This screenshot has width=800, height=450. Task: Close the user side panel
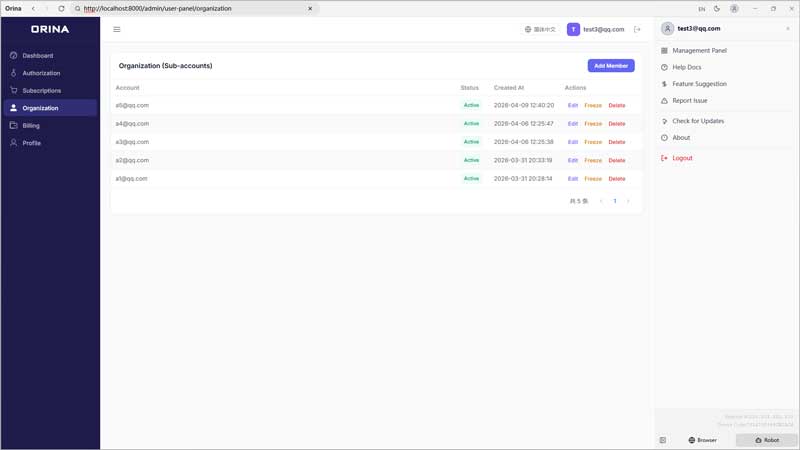(x=788, y=29)
